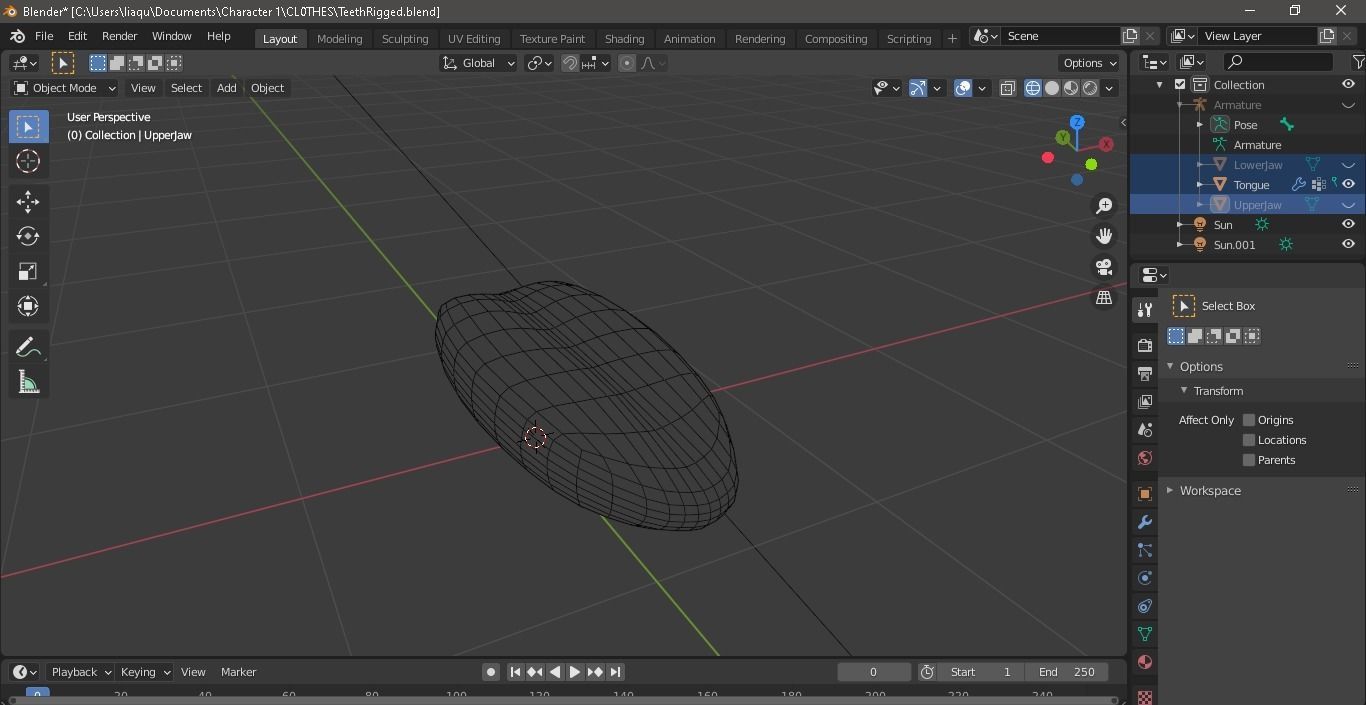Screen dimensions: 1366x705
Task: Switch to the Sculpting workspace tab
Action: tap(405, 39)
